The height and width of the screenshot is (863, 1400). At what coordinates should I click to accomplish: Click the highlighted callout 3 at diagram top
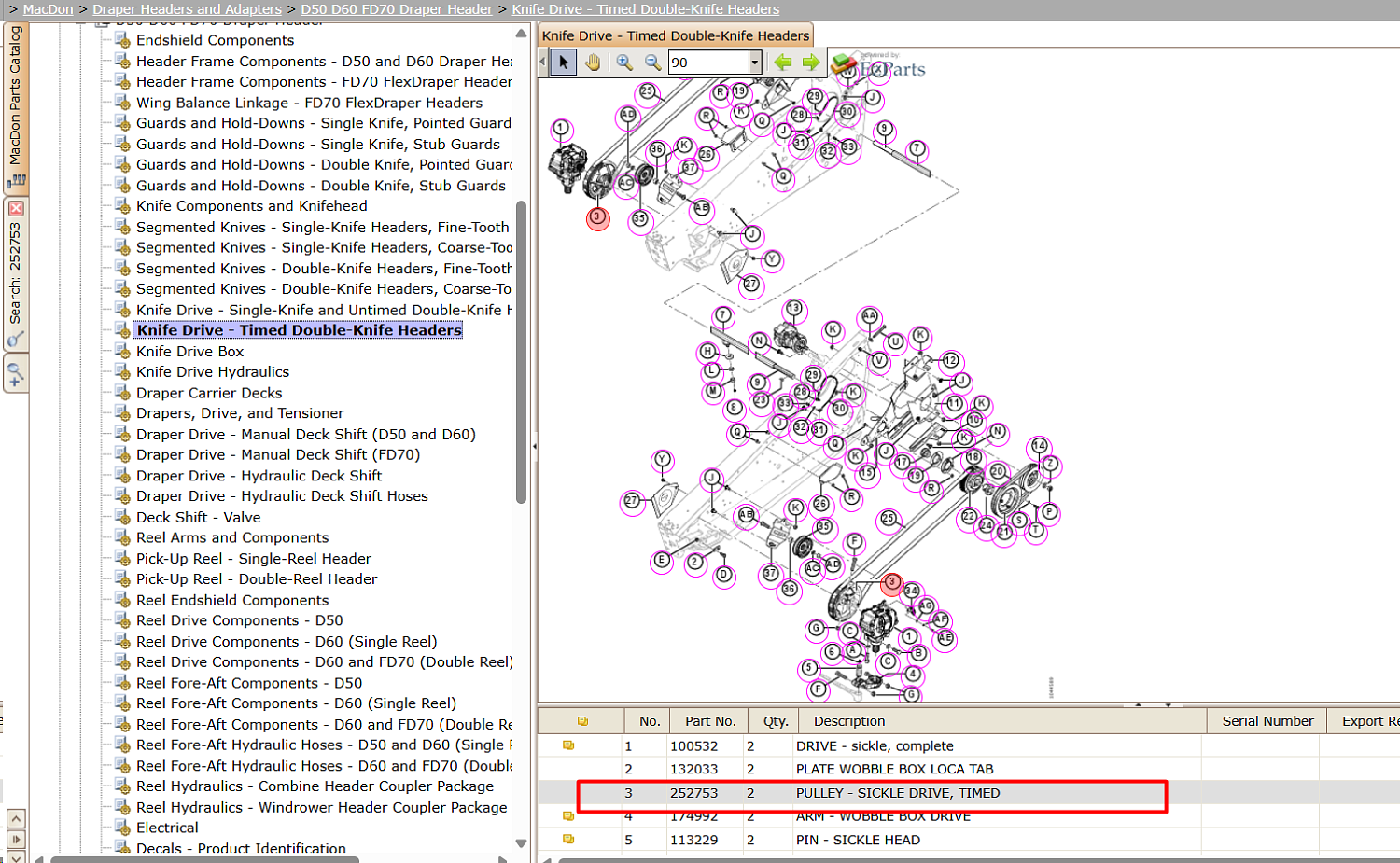(598, 218)
